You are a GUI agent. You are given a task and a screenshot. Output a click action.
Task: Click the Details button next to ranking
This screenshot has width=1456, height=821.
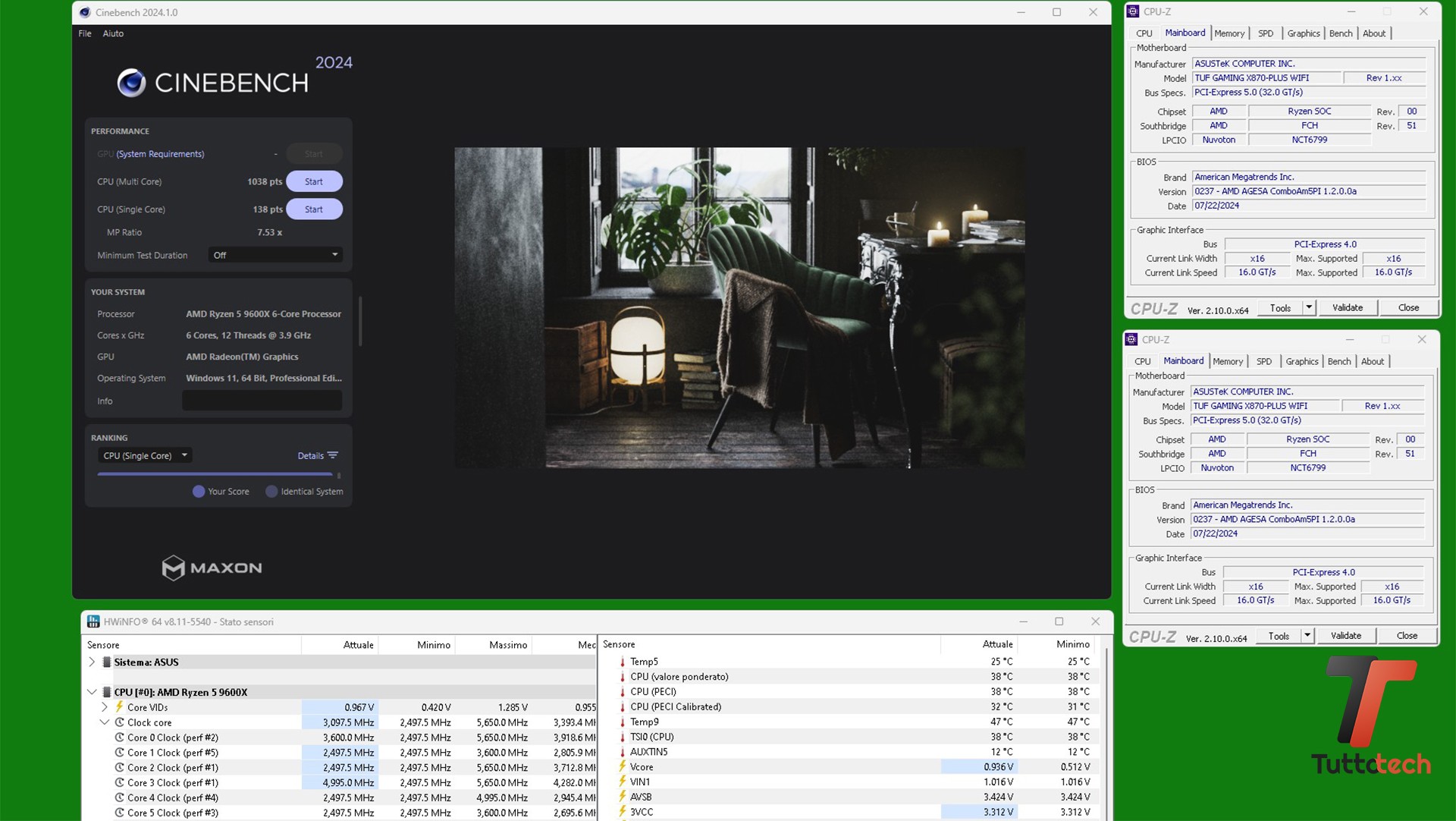click(x=316, y=455)
